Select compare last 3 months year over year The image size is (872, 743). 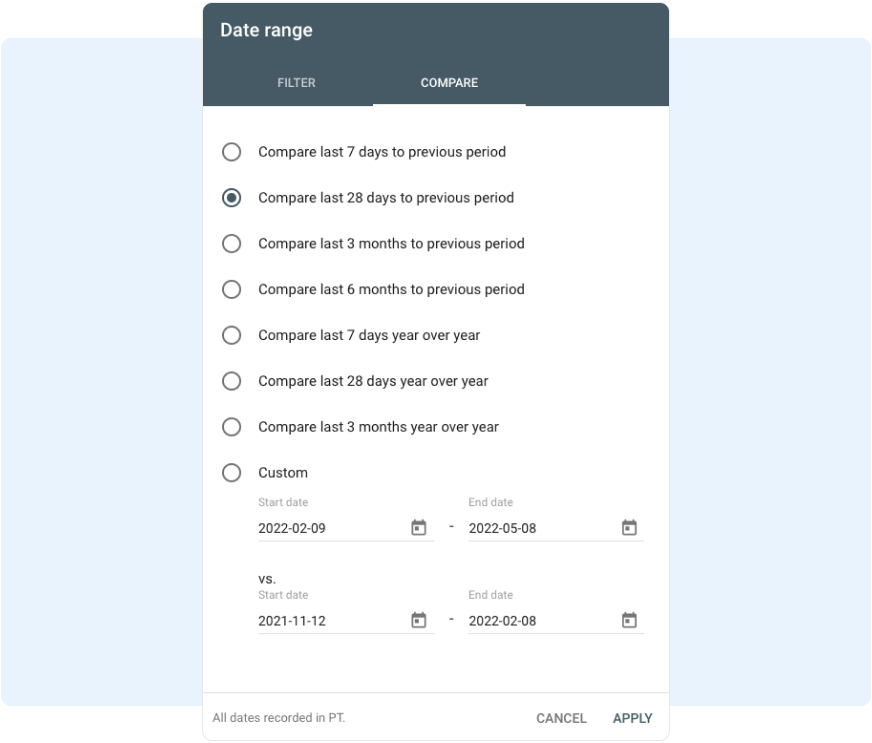(x=232, y=426)
